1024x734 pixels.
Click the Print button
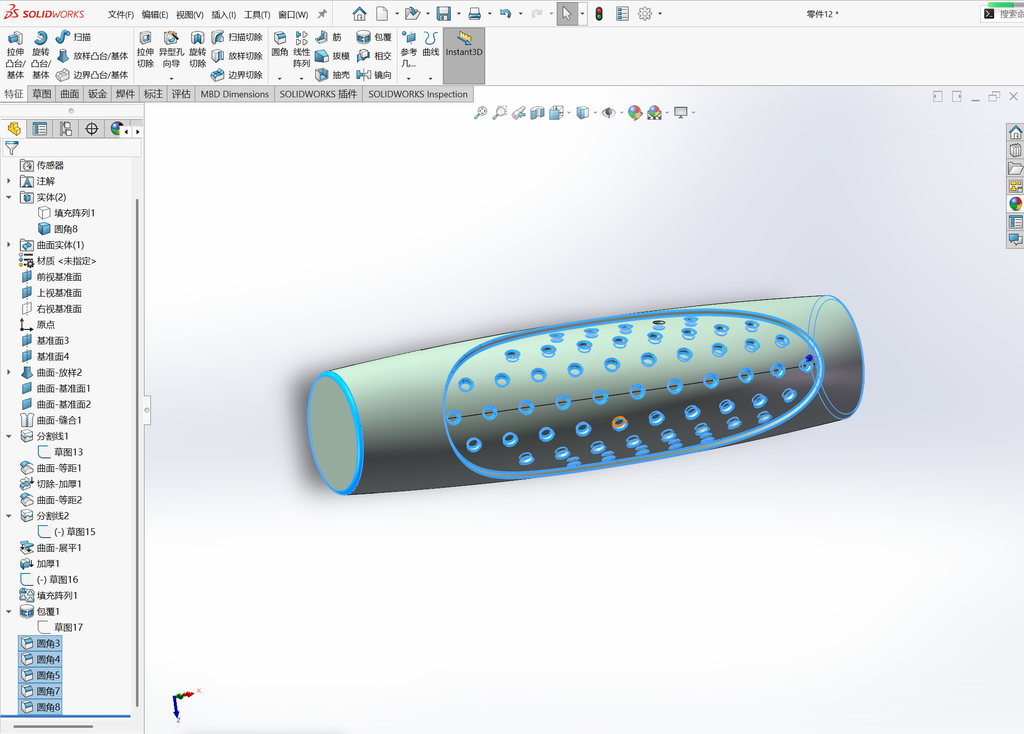(x=475, y=14)
